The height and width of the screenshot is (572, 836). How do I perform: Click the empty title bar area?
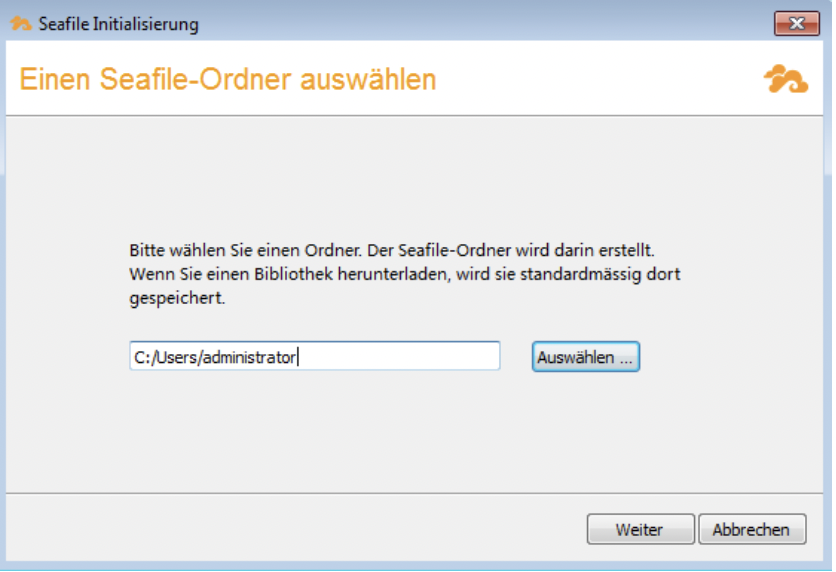pyautogui.click(x=480, y=24)
